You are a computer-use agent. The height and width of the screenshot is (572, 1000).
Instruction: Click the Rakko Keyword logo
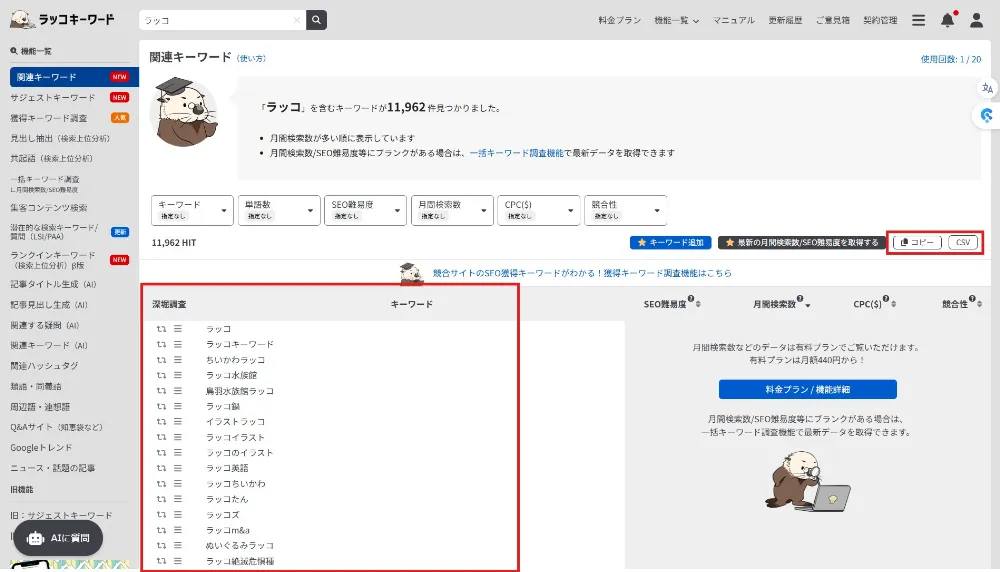pos(62,19)
